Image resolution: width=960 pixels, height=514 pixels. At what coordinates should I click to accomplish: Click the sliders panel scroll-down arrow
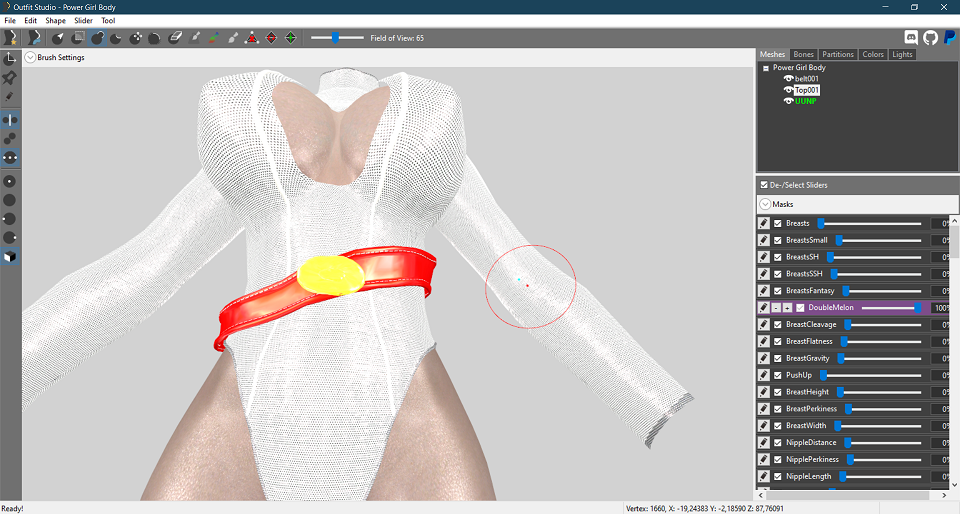(x=954, y=486)
